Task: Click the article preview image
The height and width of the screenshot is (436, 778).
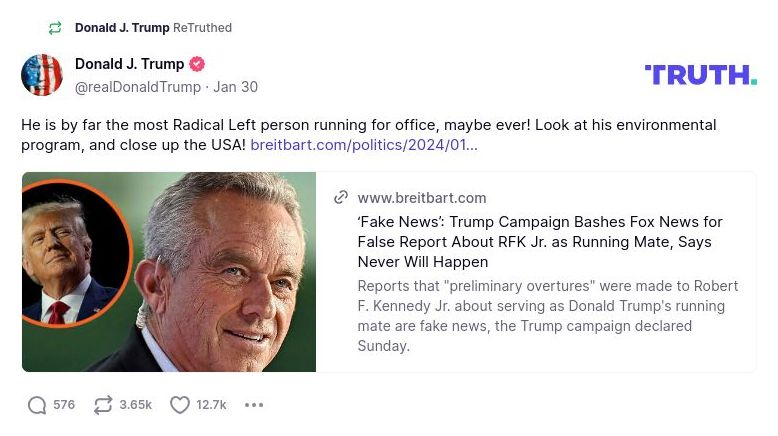Action: (169, 272)
